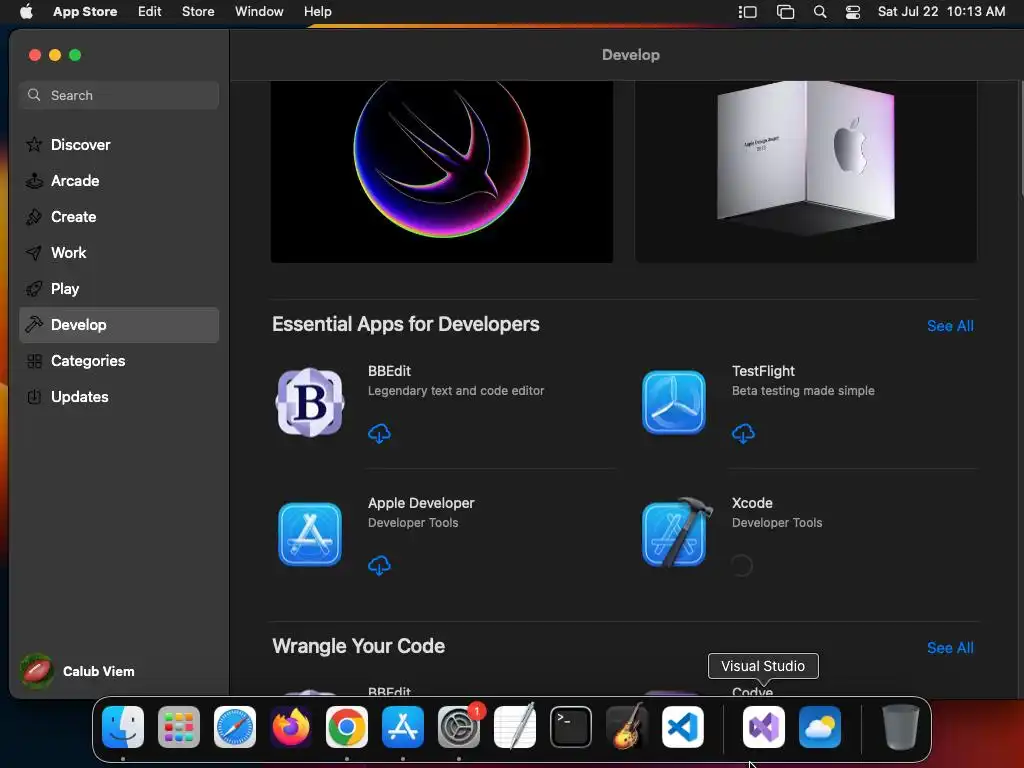Launch GarageBand from the Dock

point(627,727)
